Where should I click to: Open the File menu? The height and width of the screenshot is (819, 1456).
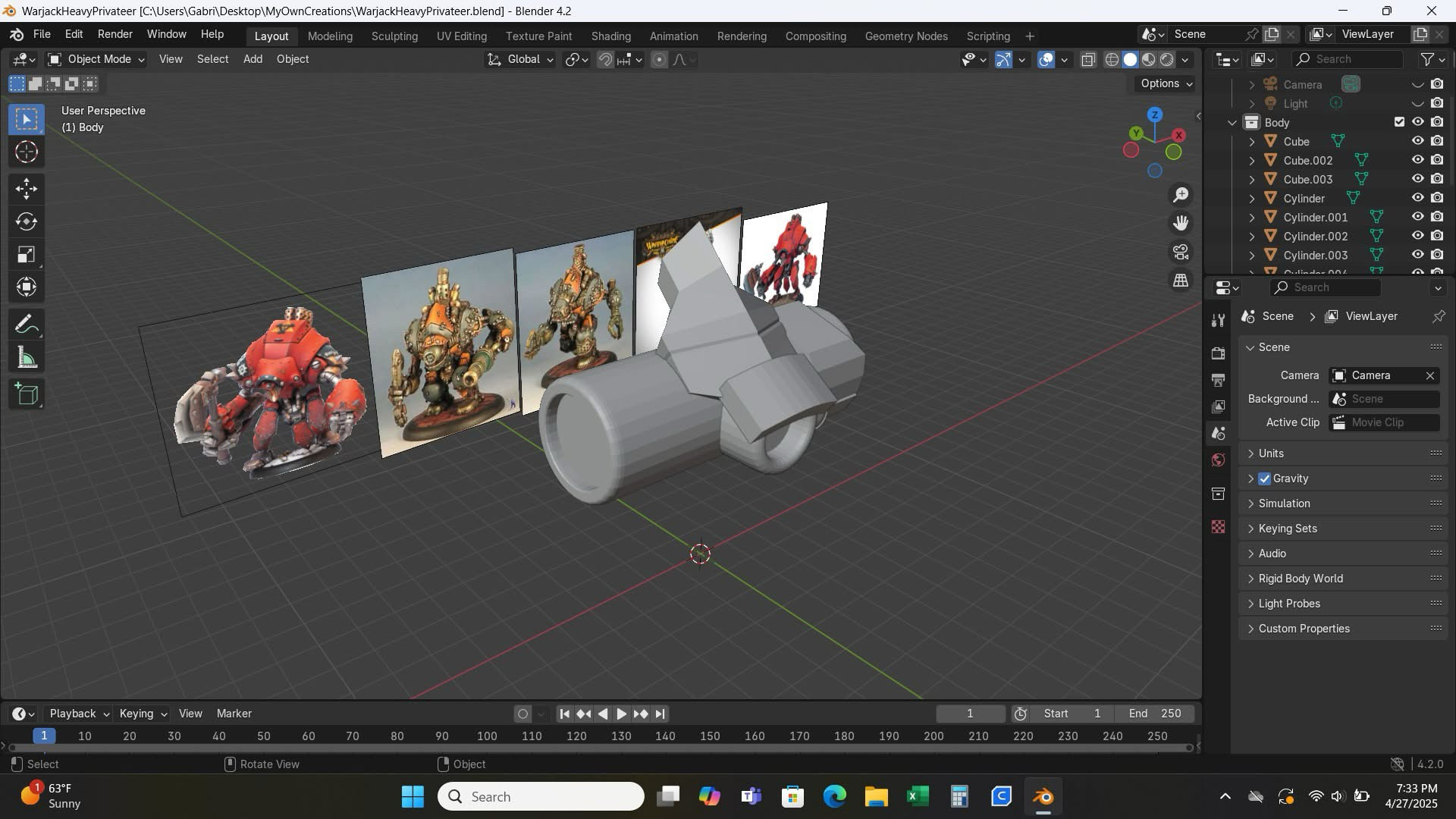coord(42,34)
